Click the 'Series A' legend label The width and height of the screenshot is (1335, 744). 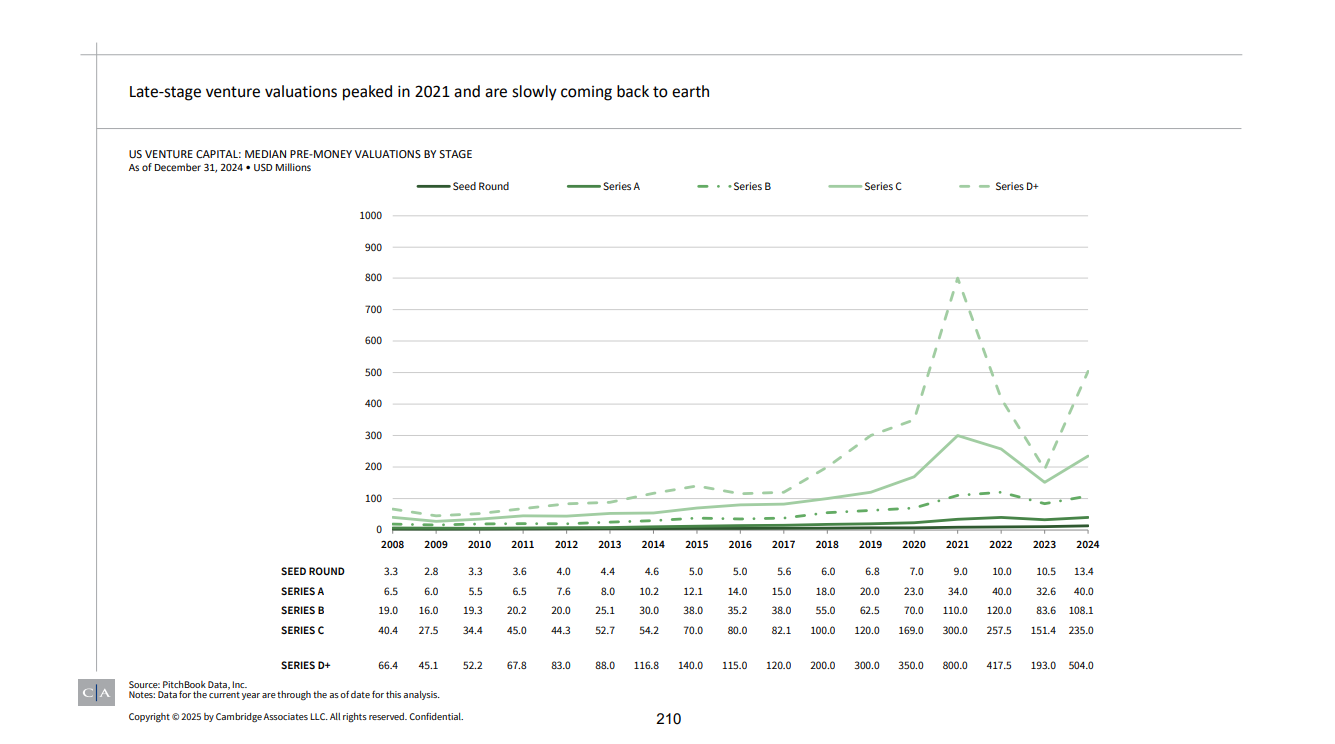tap(621, 187)
